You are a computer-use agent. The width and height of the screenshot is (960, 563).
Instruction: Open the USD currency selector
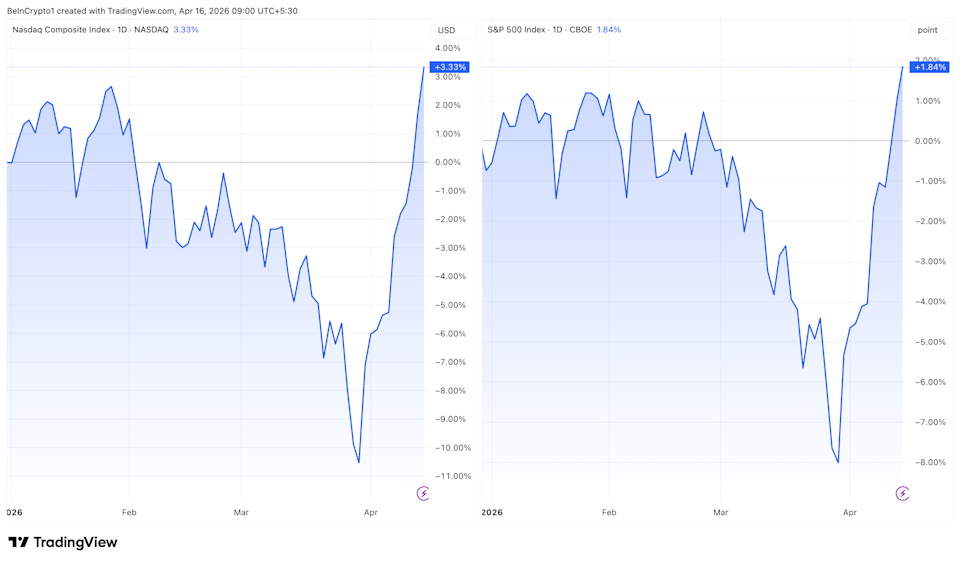[446, 30]
